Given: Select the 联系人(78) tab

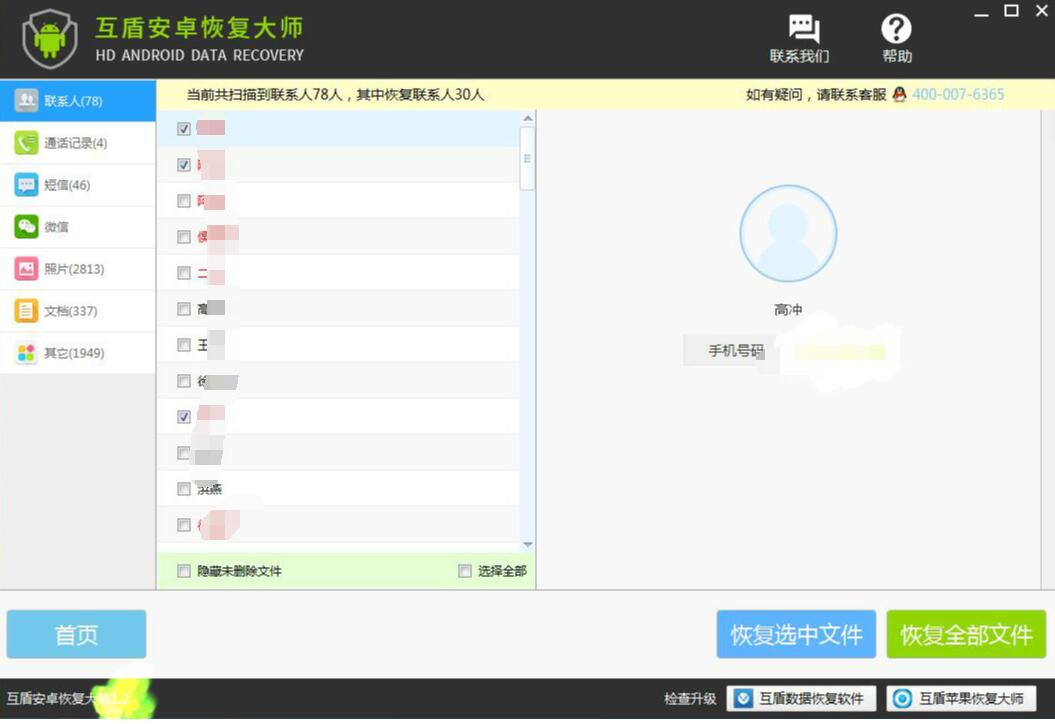Looking at the screenshot, I should pyautogui.click(x=77, y=101).
